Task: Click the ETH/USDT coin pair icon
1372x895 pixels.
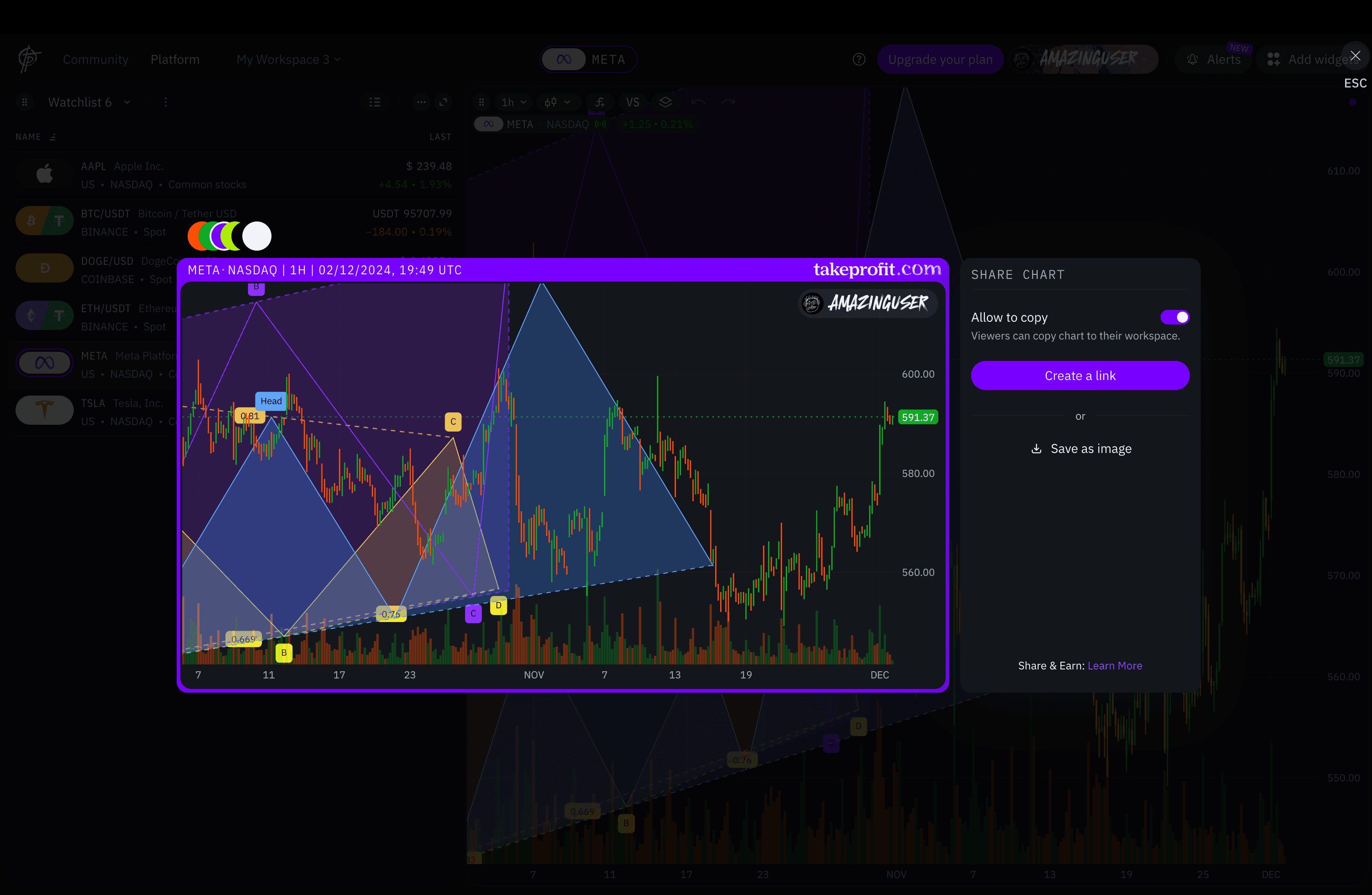Action: 44,315
